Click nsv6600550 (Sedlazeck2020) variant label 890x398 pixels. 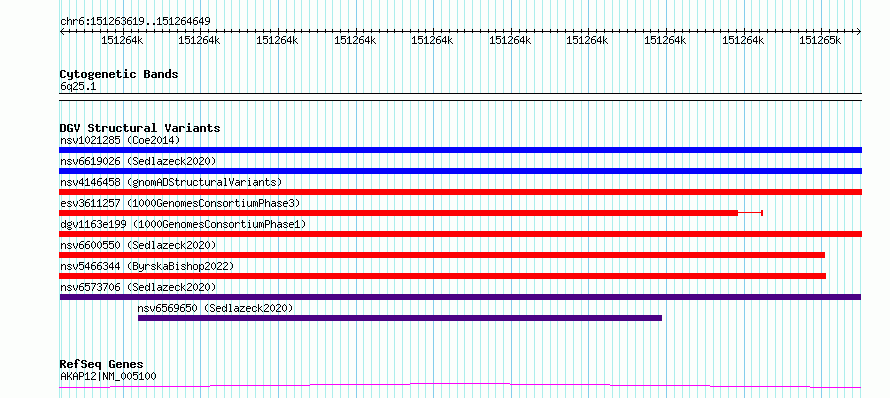[x=138, y=245]
